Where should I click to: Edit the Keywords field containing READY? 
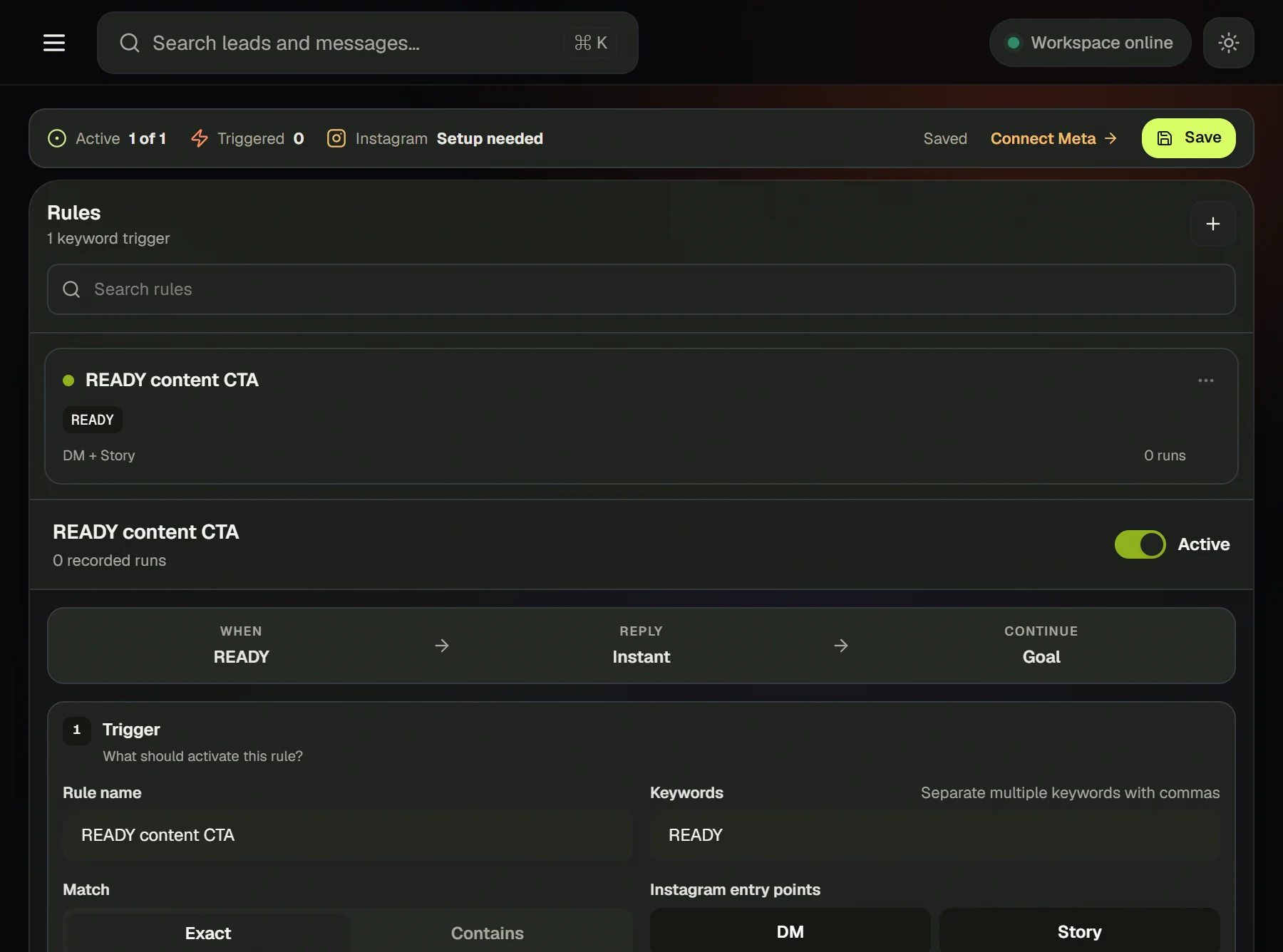coord(935,835)
